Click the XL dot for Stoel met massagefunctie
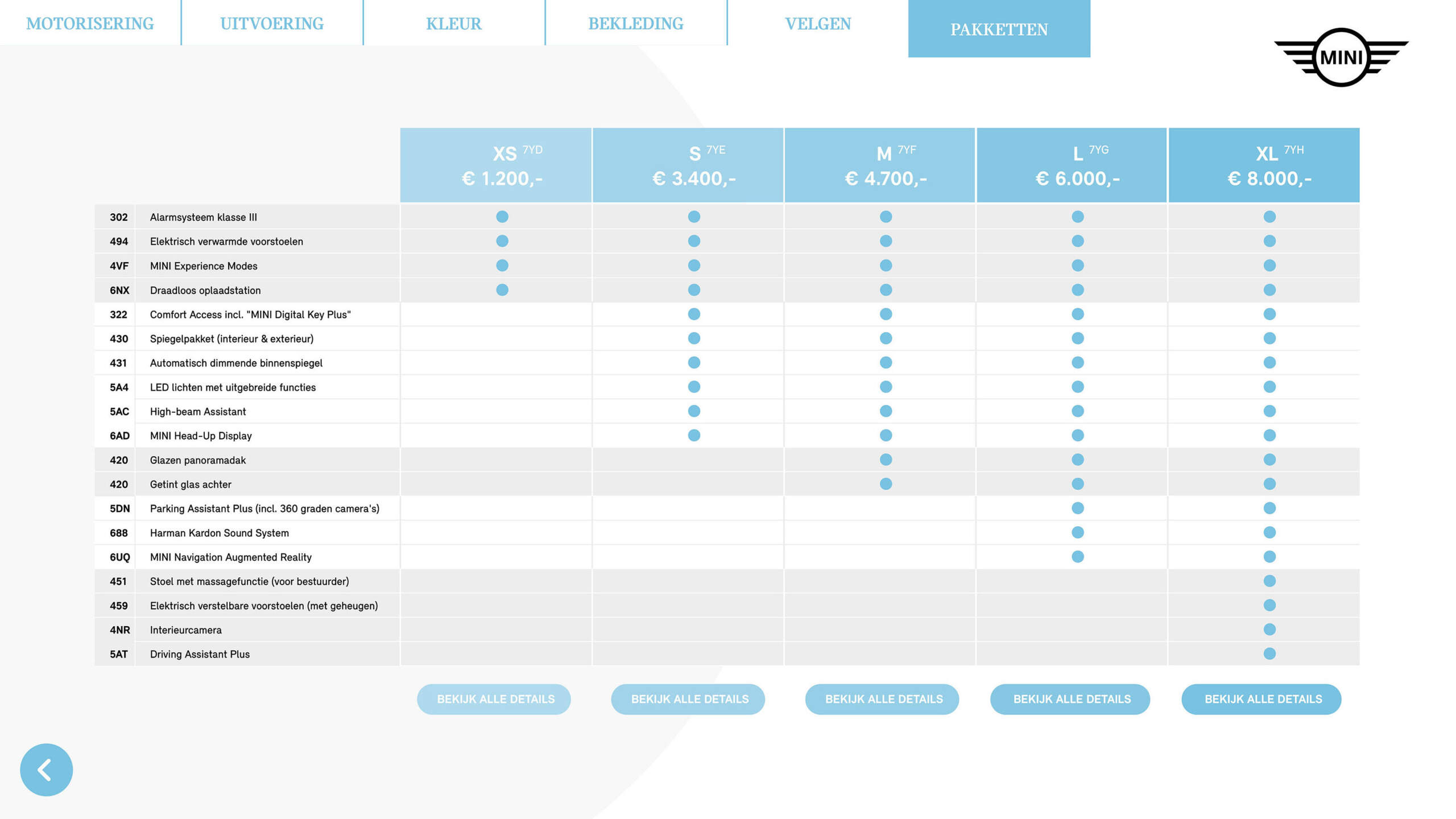This screenshot has width=1456, height=819. (x=1269, y=581)
